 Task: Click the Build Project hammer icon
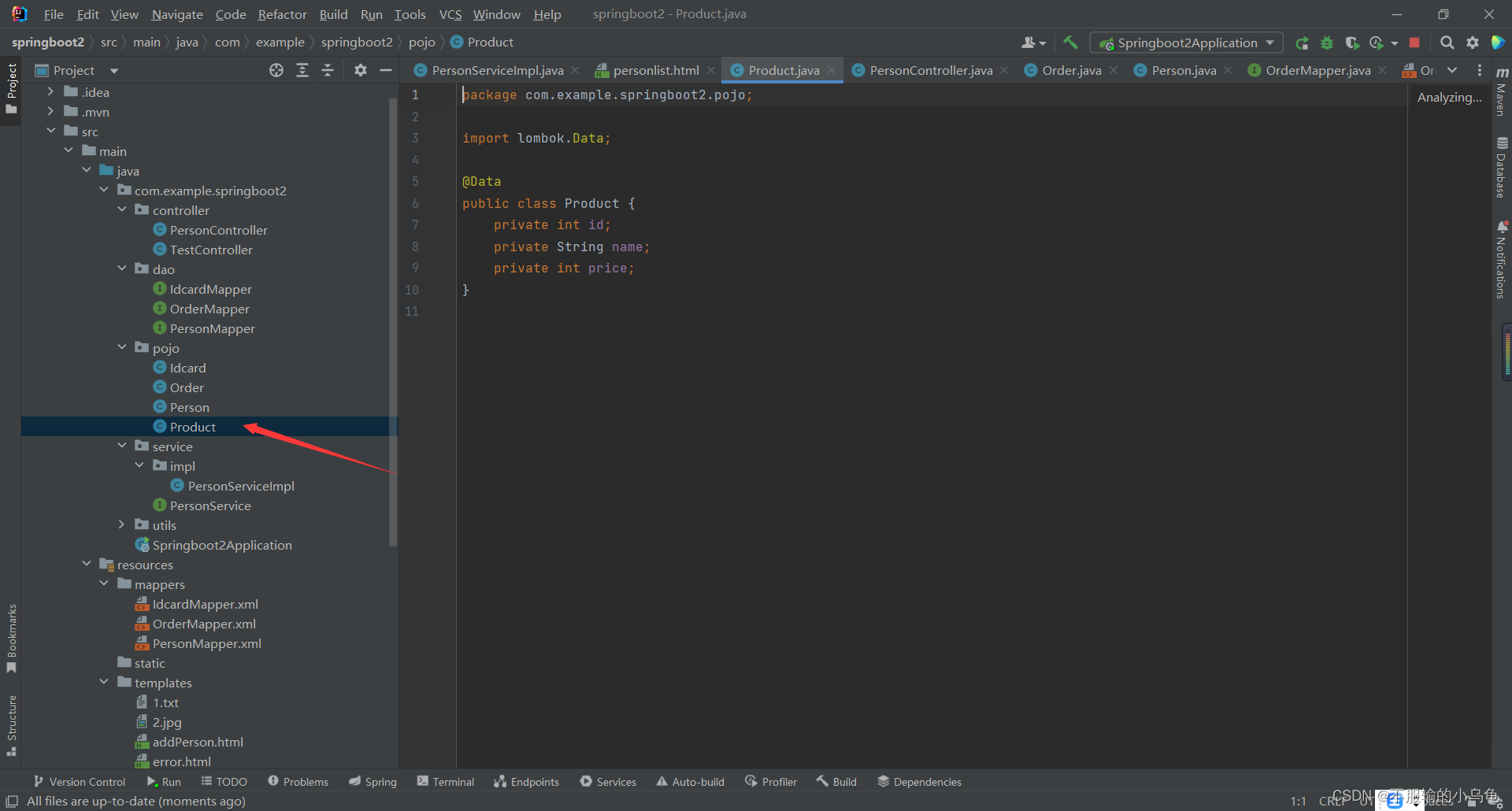(1070, 43)
